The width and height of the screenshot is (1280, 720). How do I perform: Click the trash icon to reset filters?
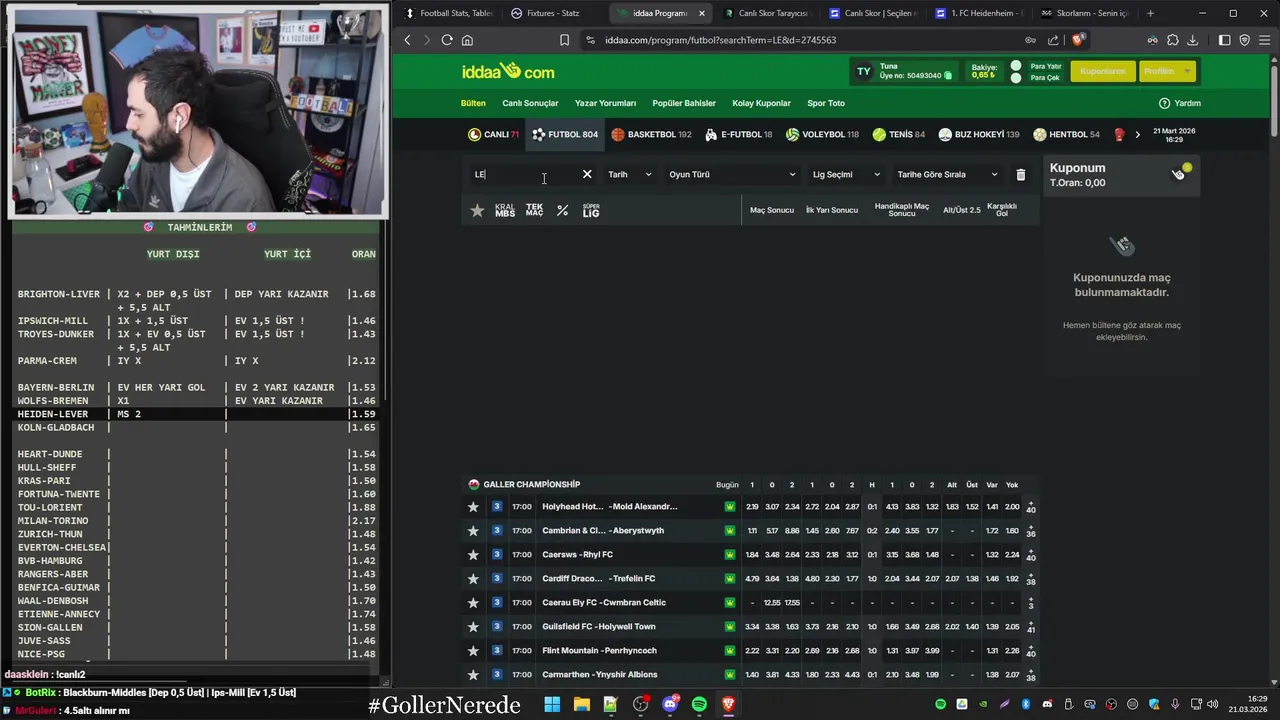1020,174
